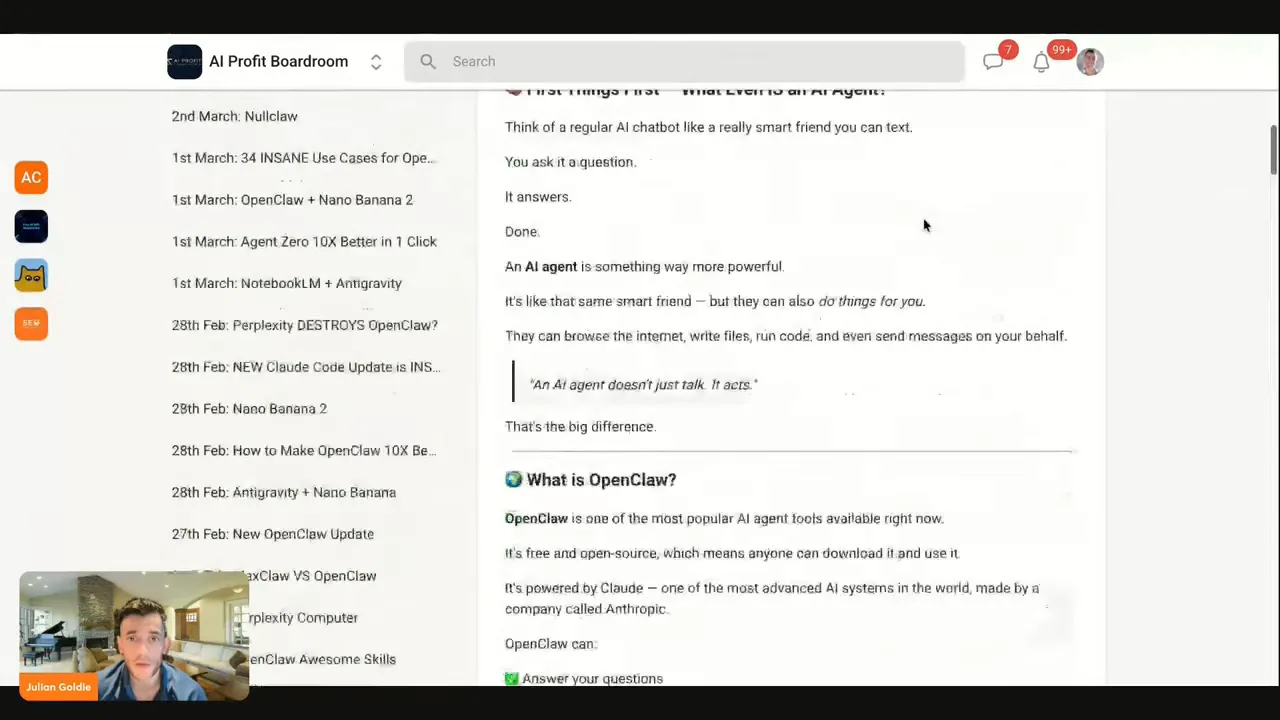Open '1st March: Agent Zero 10X Better' lesson

tap(304, 242)
